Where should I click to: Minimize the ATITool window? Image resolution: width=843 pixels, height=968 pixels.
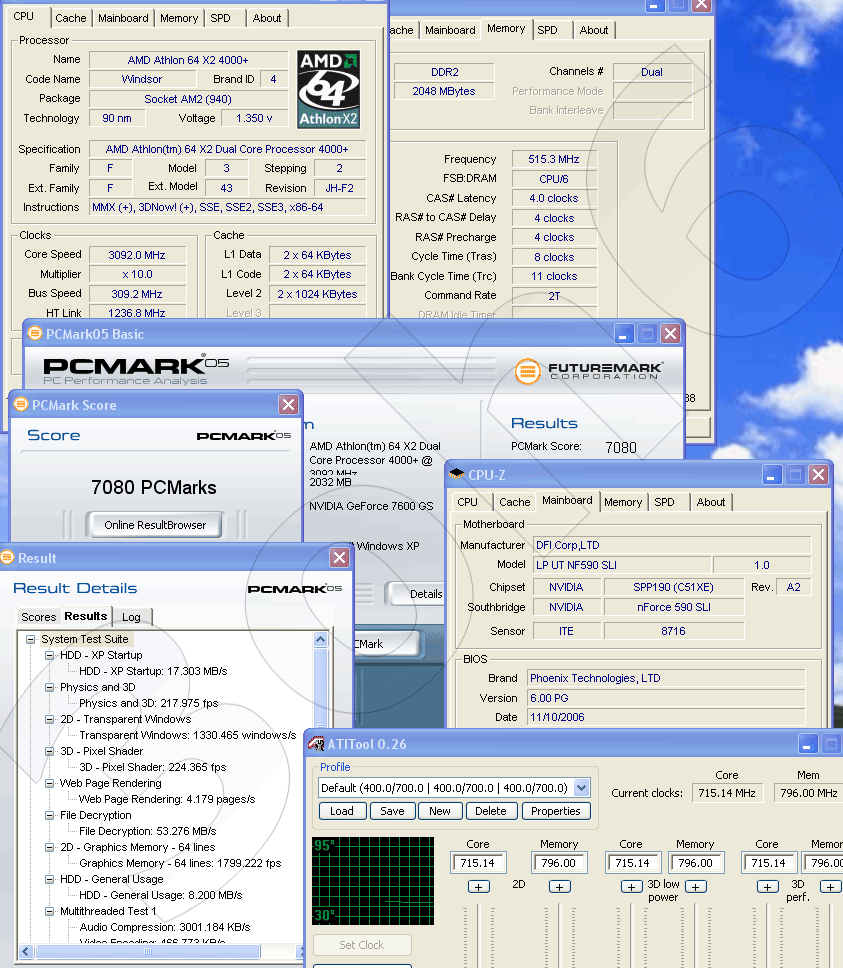[807, 744]
